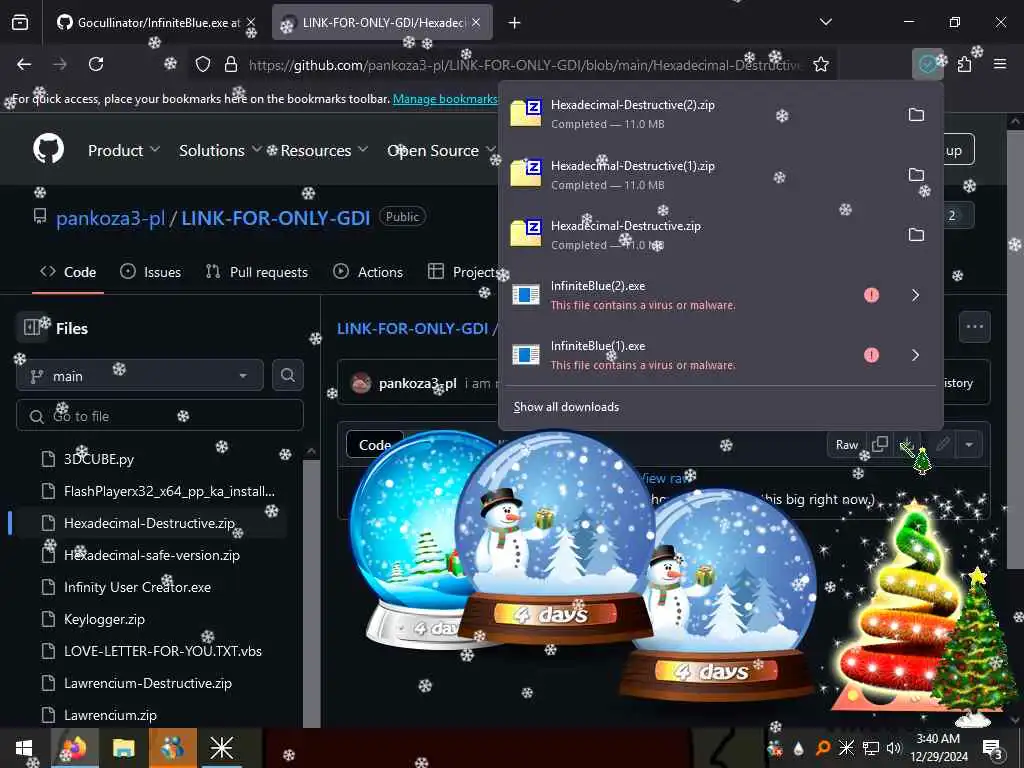Open the taskbar notification center icon
Screen dimensions: 1024x768
click(x=992, y=748)
